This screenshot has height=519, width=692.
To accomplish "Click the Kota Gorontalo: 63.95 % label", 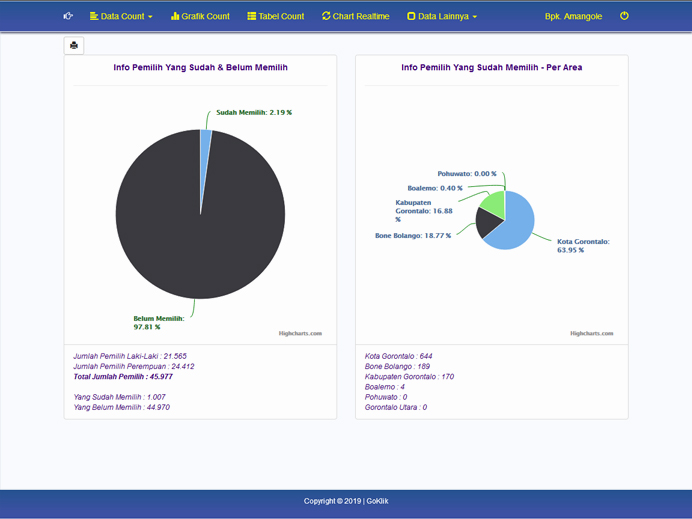I will tap(583, 245).
